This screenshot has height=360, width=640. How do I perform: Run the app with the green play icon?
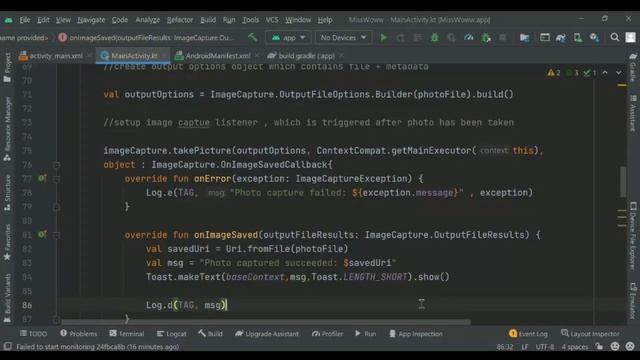384,38
